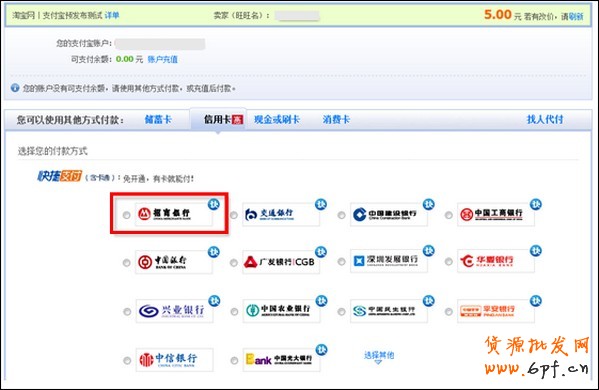
Task: Switch to the 现金或刷卡 tab
Action: [x=277, y=120]
